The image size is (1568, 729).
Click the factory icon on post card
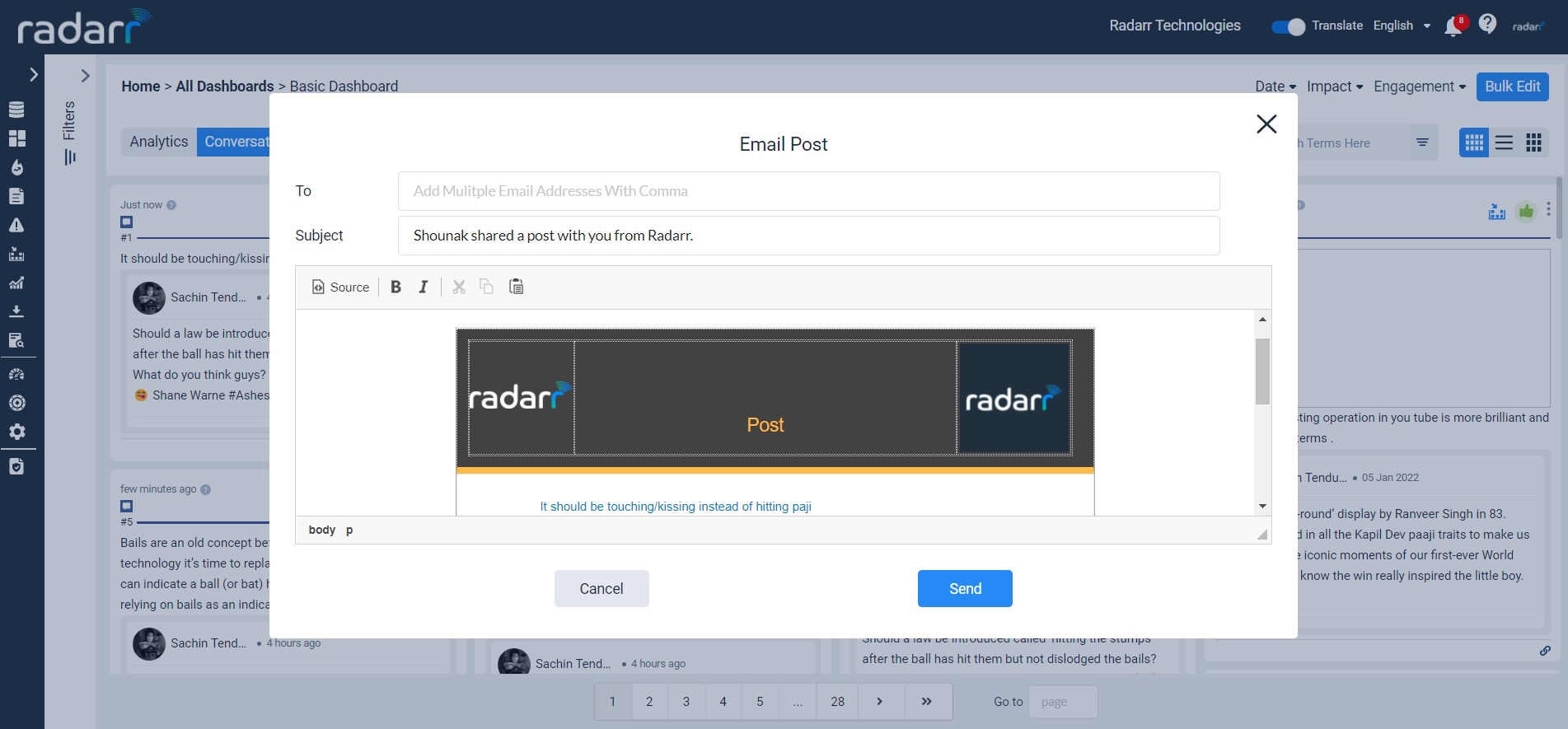tap(1497, 212)
